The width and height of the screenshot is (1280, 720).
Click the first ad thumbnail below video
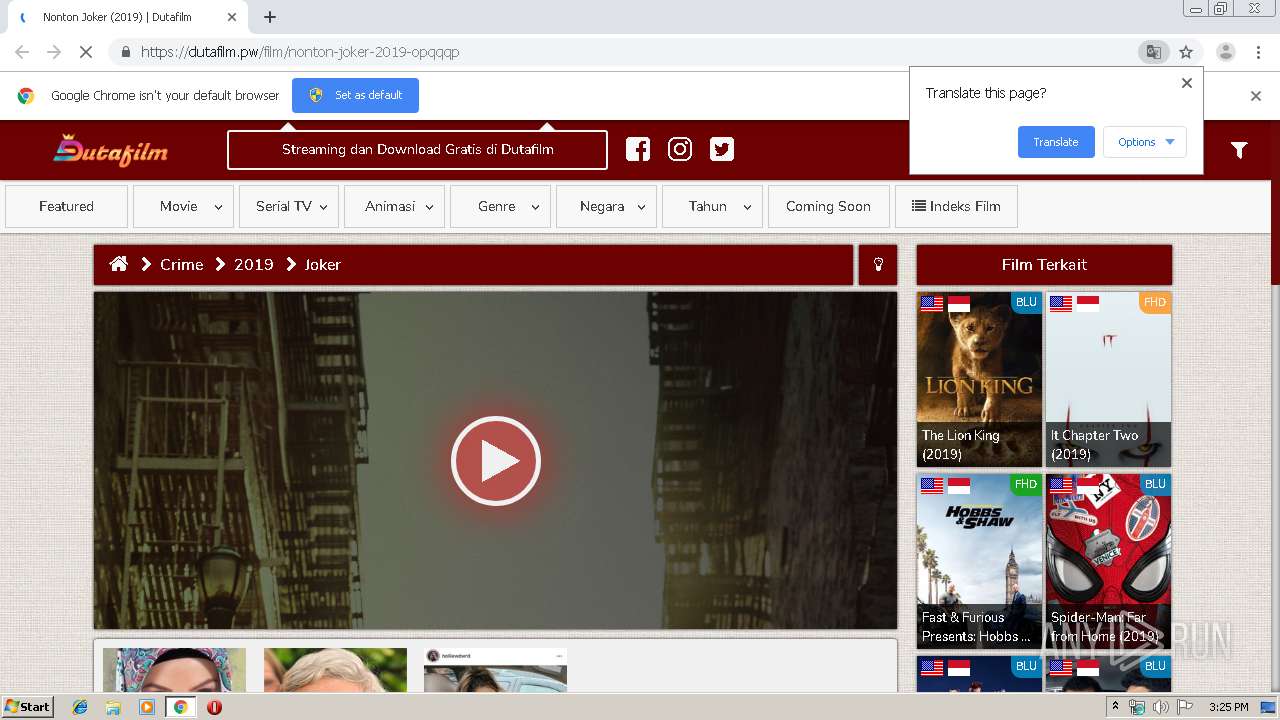point(174,670)
